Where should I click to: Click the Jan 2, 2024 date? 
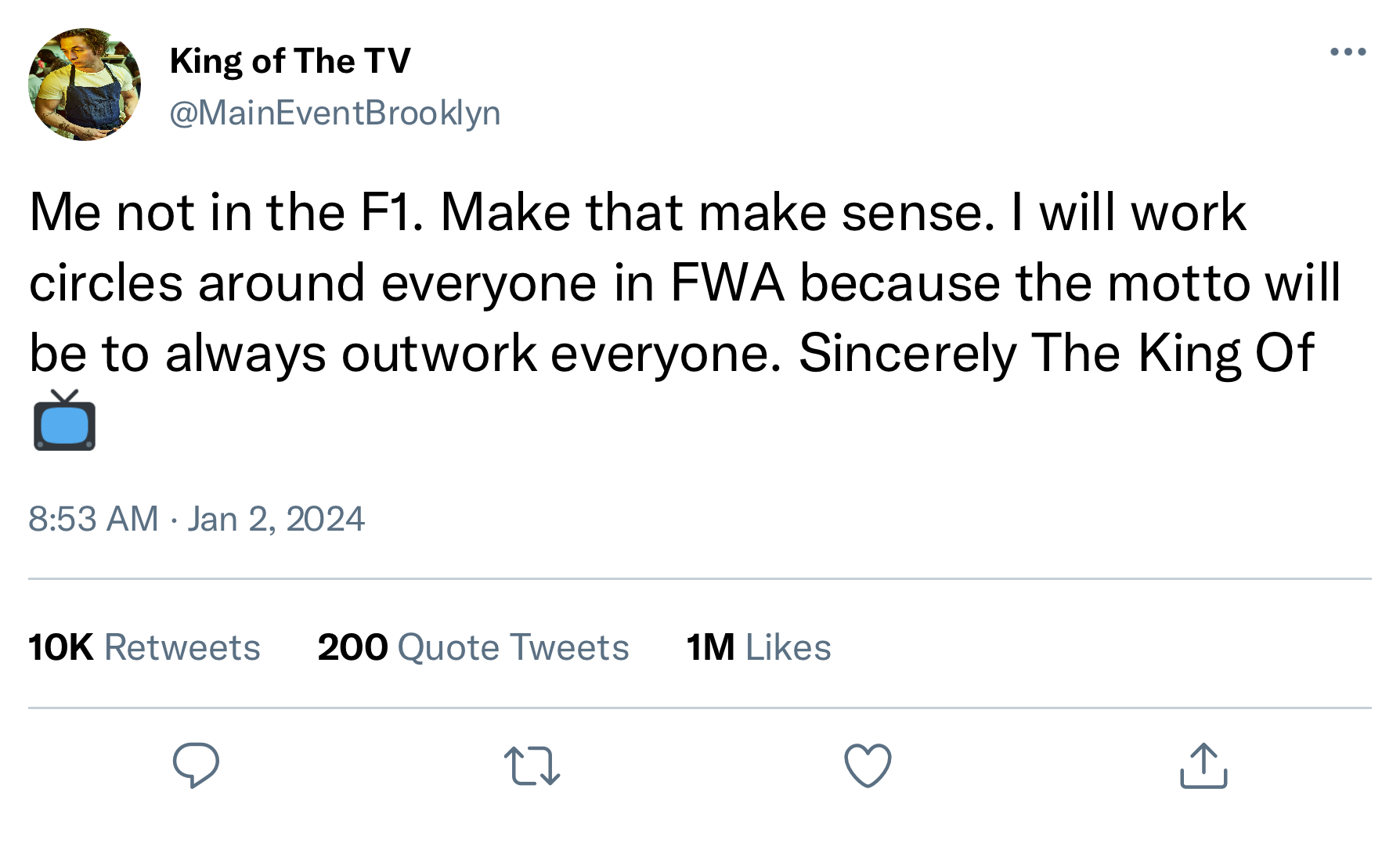pyautogui.click(x=276, y=519)
